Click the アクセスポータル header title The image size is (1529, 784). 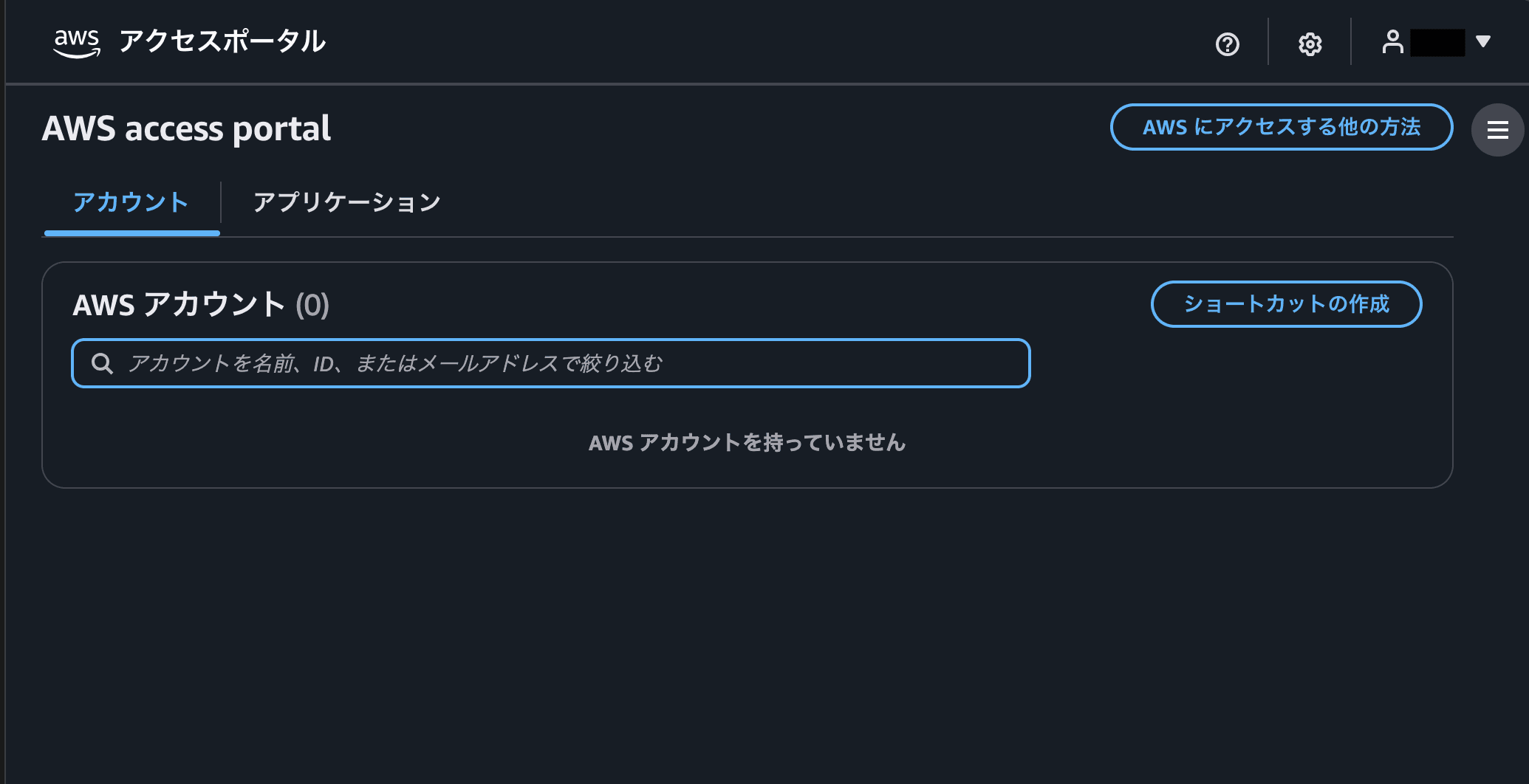coord(222,41)
